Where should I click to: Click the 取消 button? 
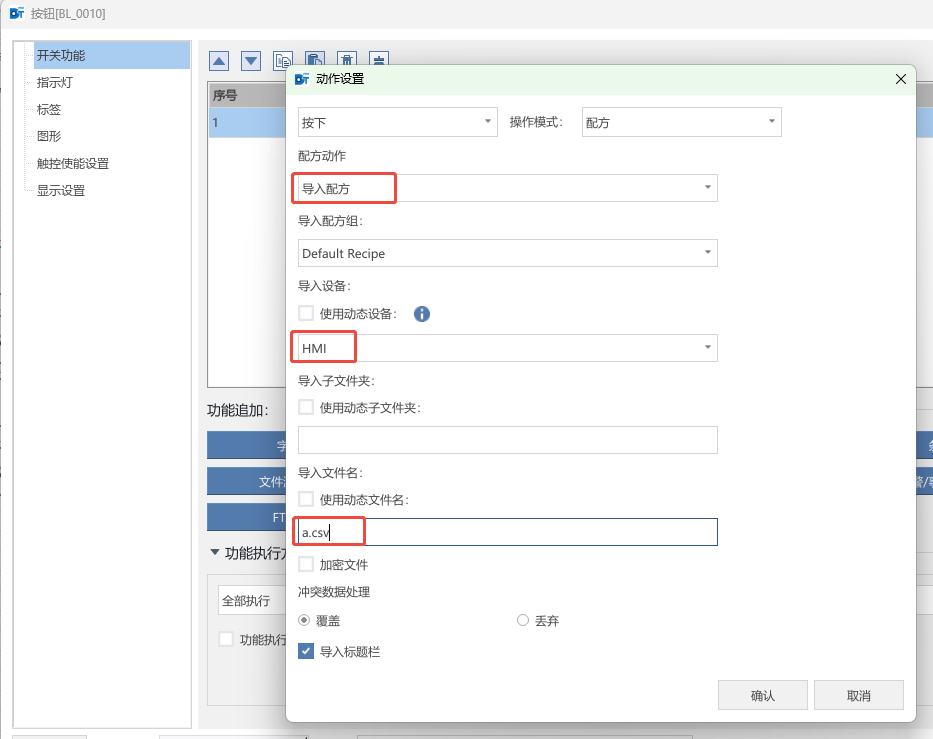pyautogui.click(x=858, y=695)
